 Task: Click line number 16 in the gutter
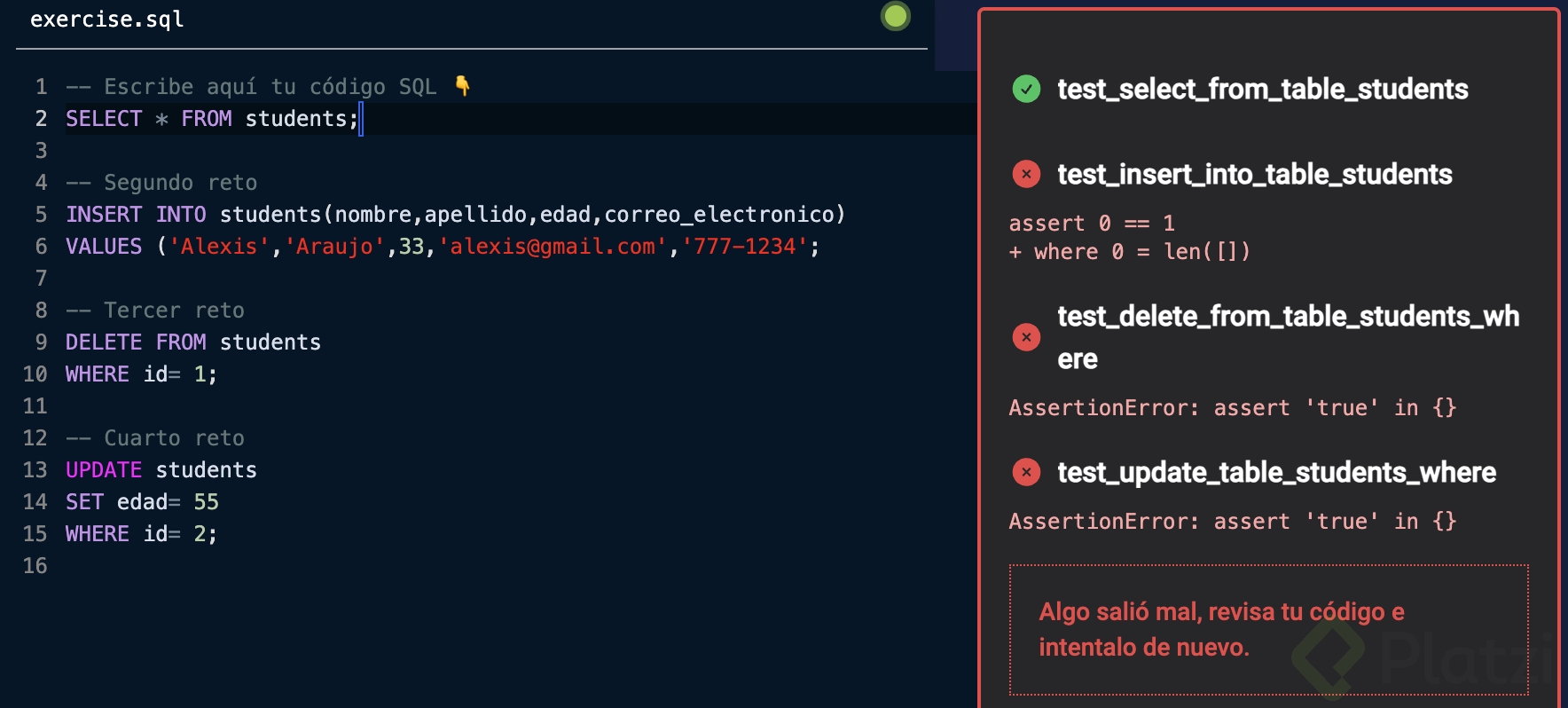point(35,566)
